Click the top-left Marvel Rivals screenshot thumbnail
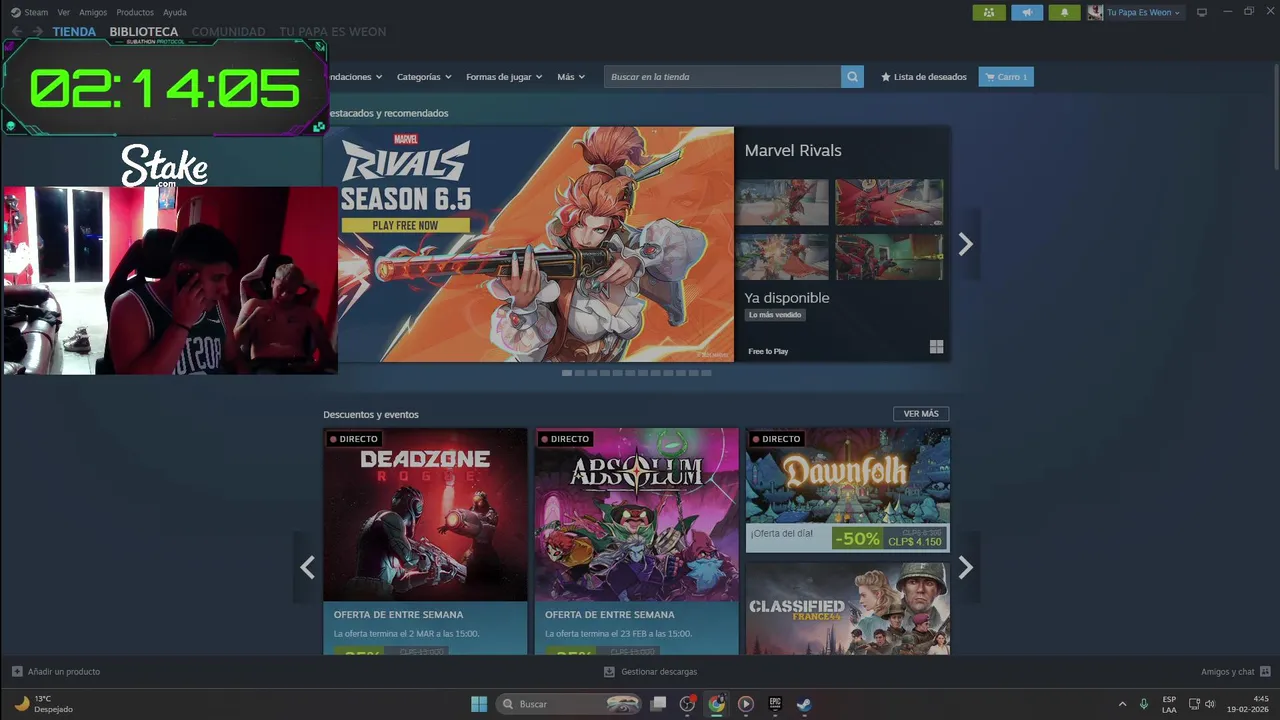Screen dimensions: 1280x720 782,202
